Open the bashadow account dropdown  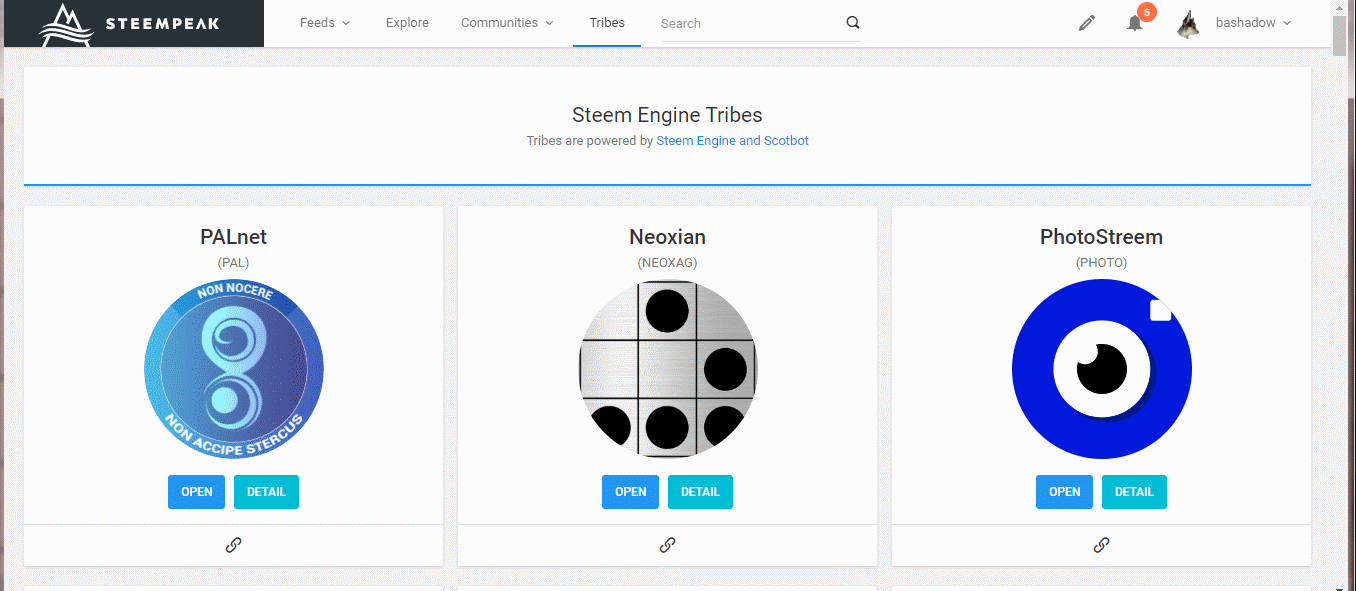point(1253,23)
